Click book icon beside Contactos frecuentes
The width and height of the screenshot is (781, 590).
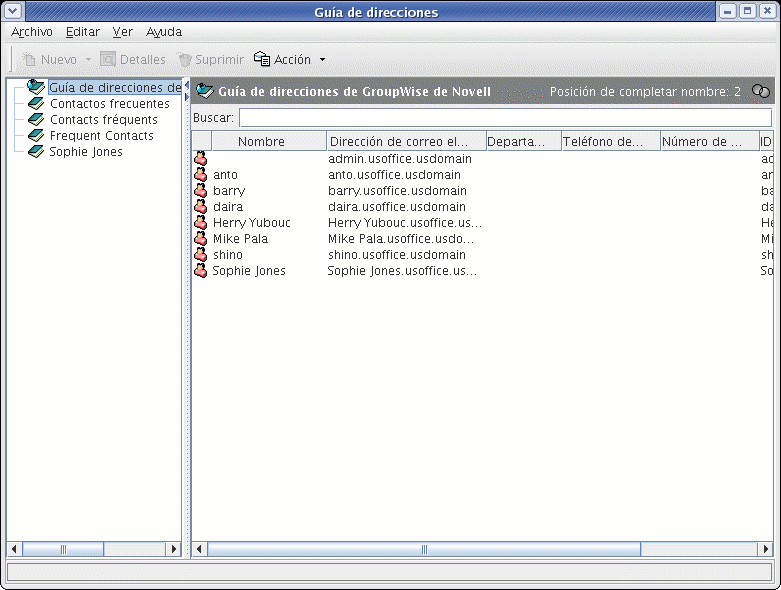(x=36, y=104)
